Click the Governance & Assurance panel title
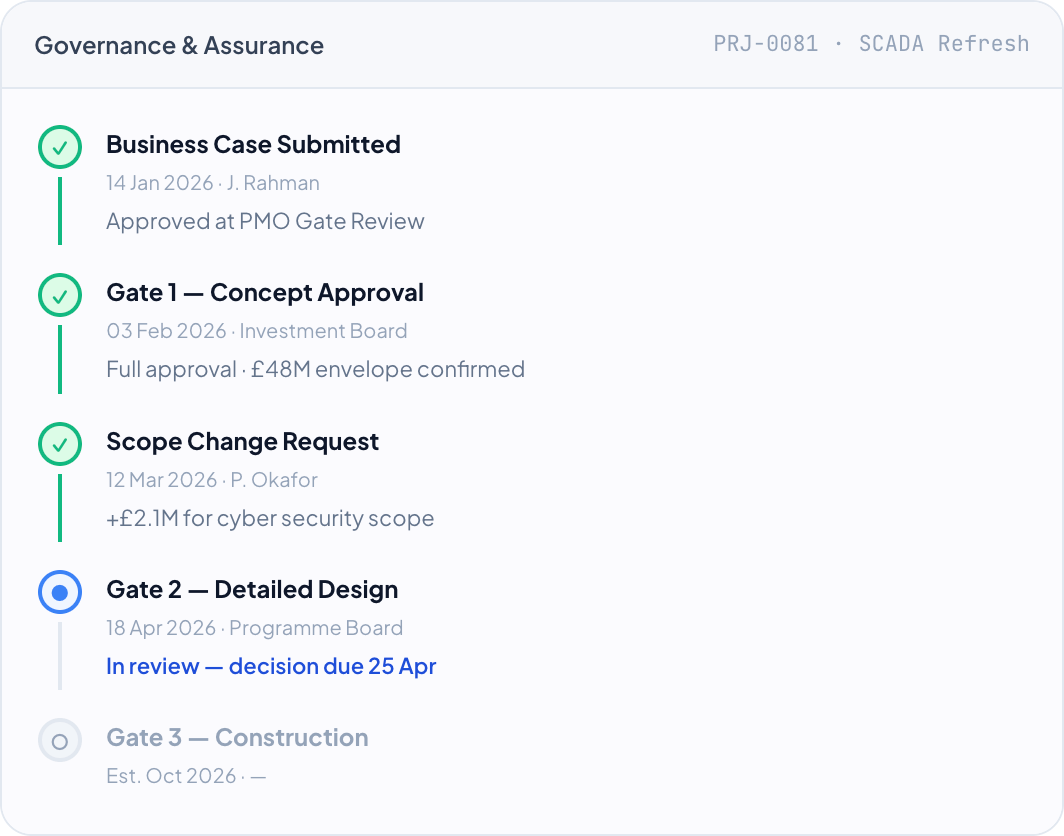The width and height of the screenshot is (1064, 836). pos(179,45)
